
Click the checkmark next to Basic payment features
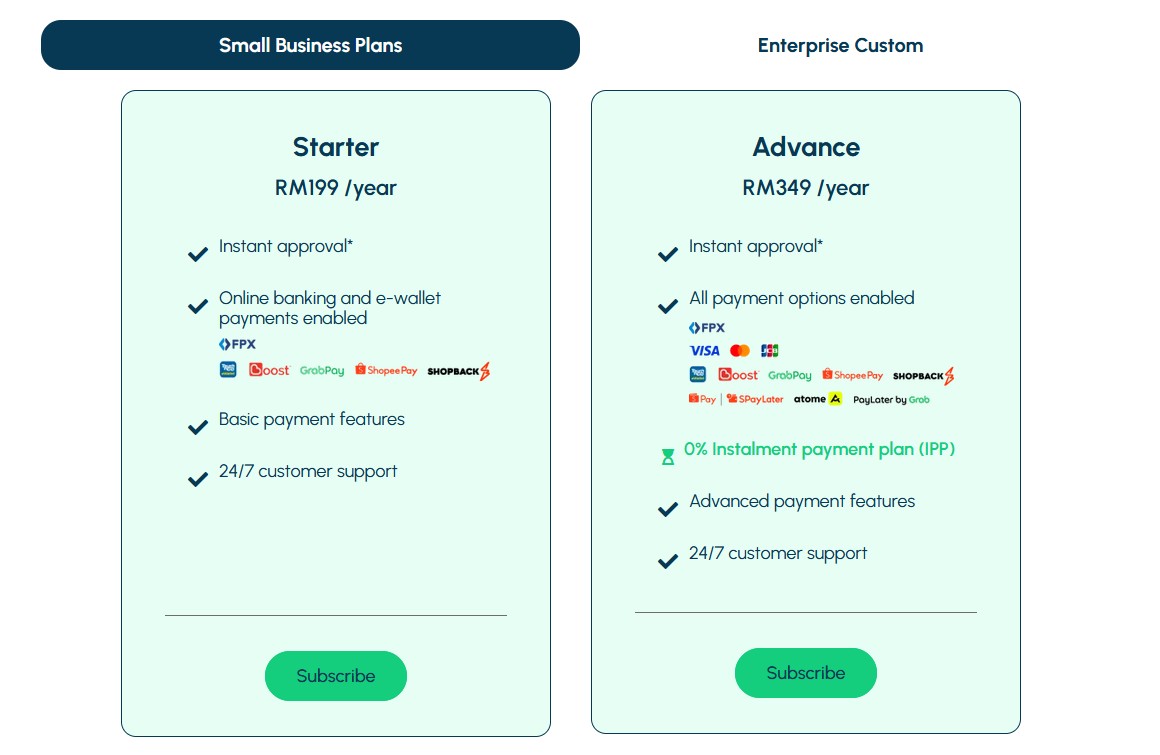pyautogui.click(x=198, y=427)
